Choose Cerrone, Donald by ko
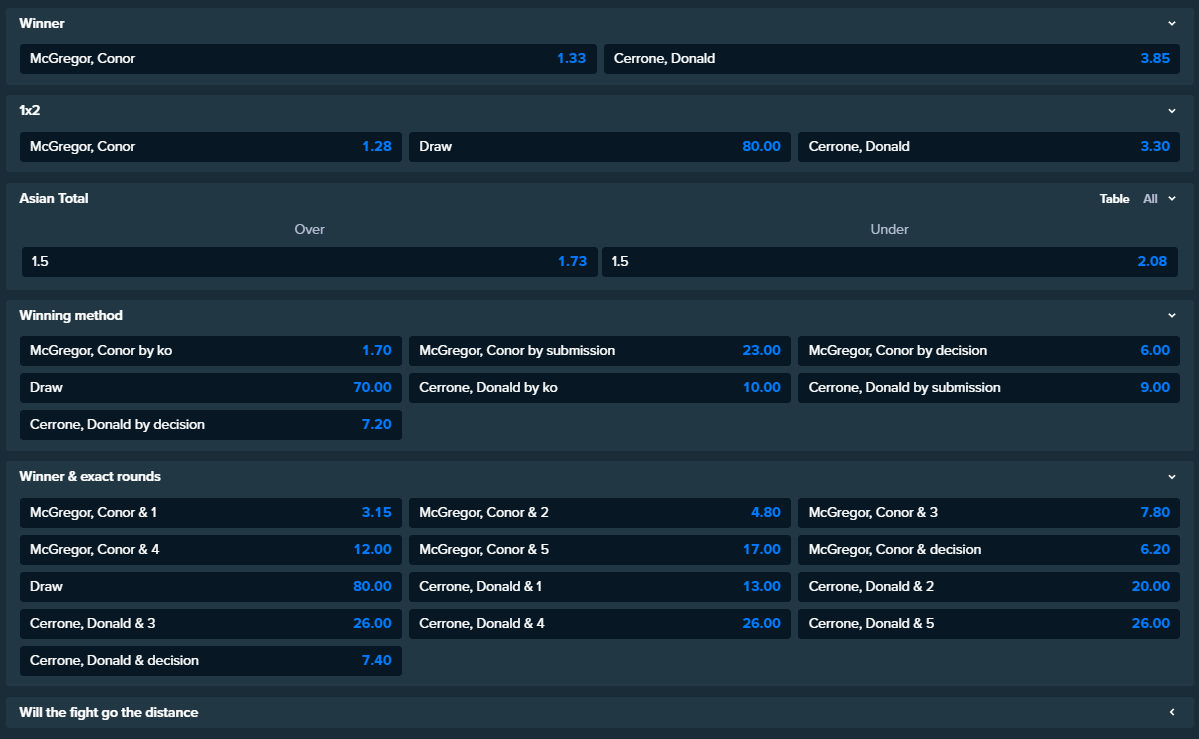The width and height of the screenshot is (1199, 739). [600, 388]
